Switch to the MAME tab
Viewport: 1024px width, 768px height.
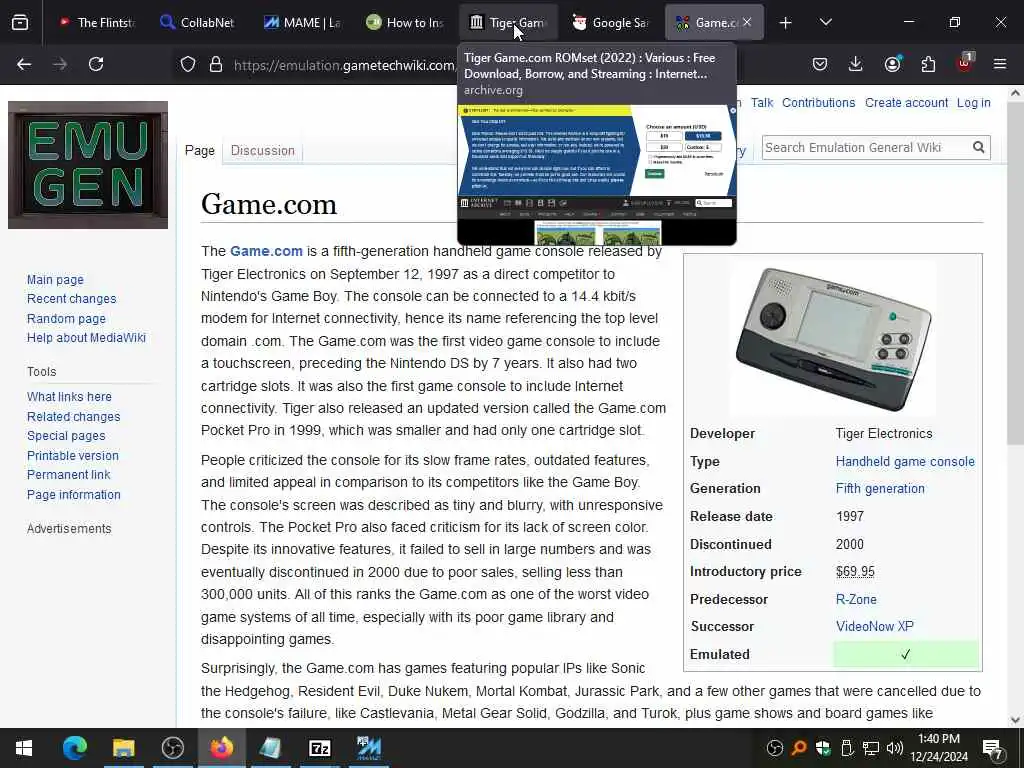[x=302, y=22]
